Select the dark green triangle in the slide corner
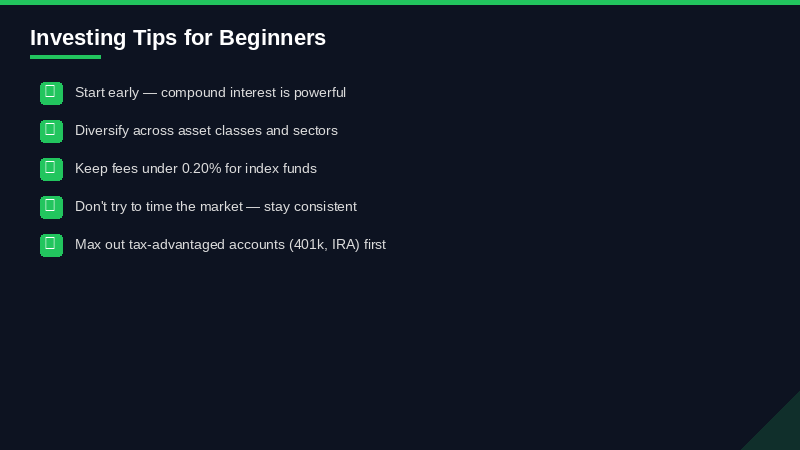This screenshot has height=450, width=800. pos(780,430)
